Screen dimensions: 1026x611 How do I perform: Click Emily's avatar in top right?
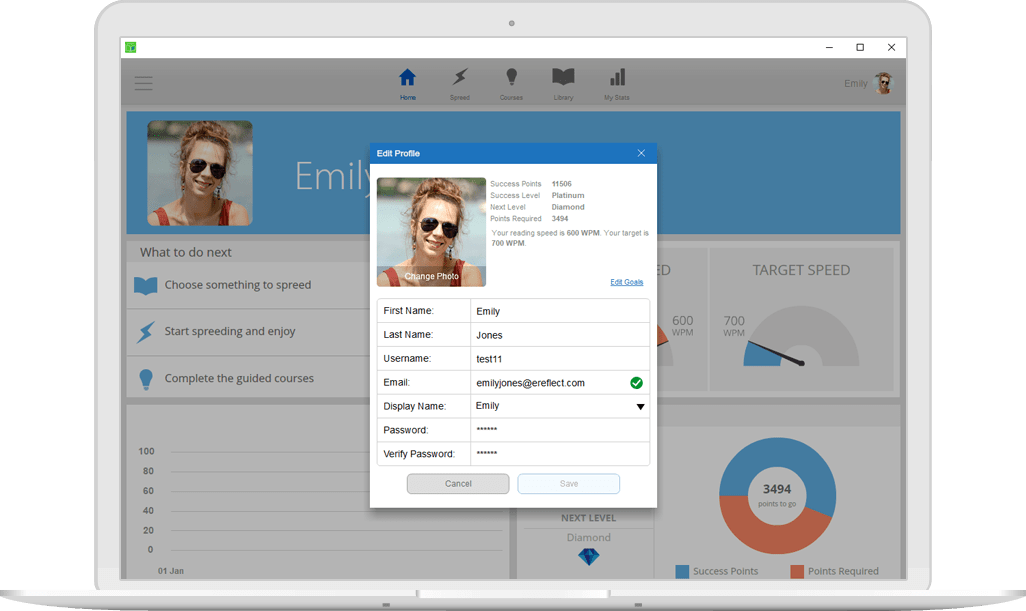point(883,83)
